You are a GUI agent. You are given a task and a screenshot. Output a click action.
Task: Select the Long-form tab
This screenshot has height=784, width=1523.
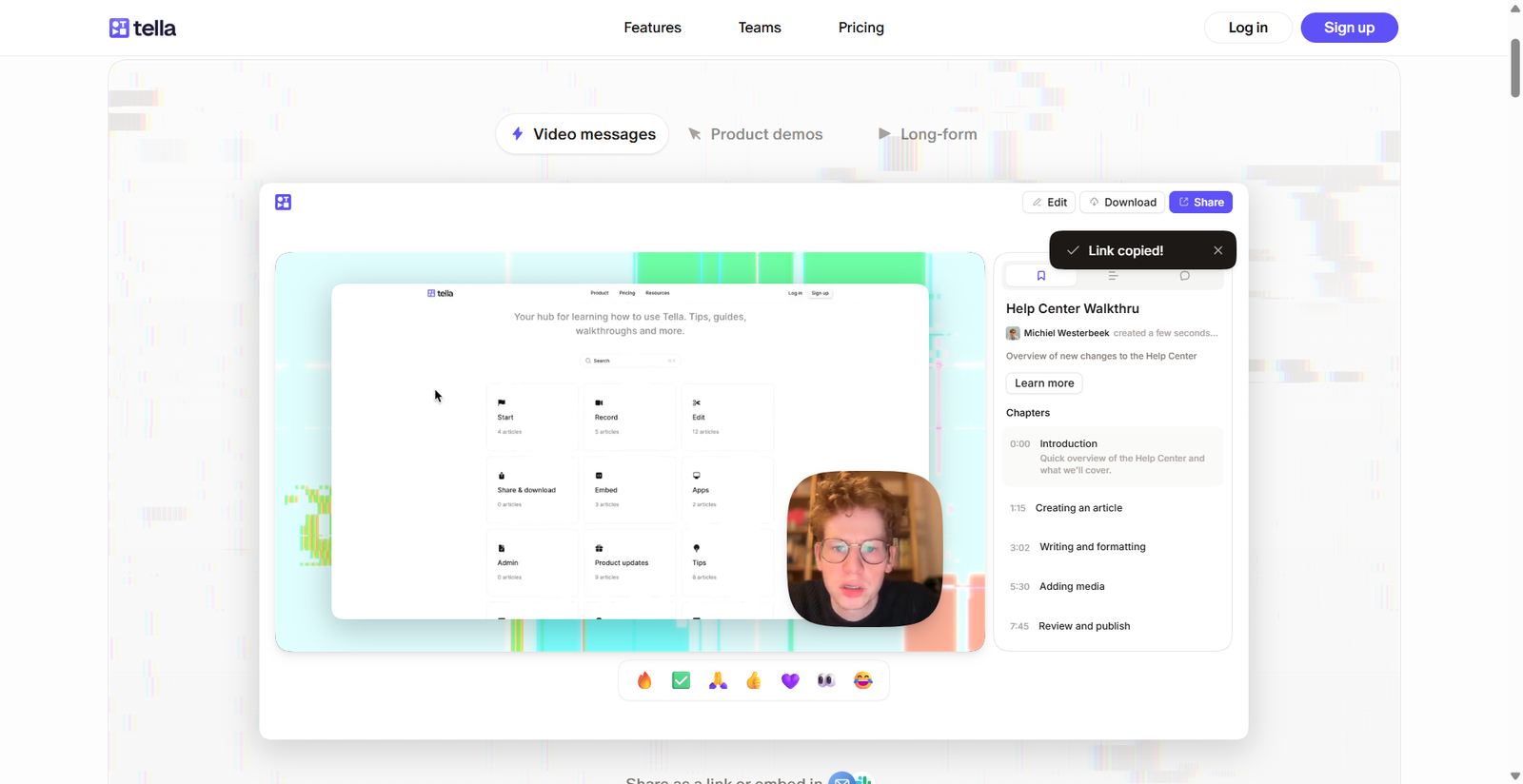pos(927,134)
